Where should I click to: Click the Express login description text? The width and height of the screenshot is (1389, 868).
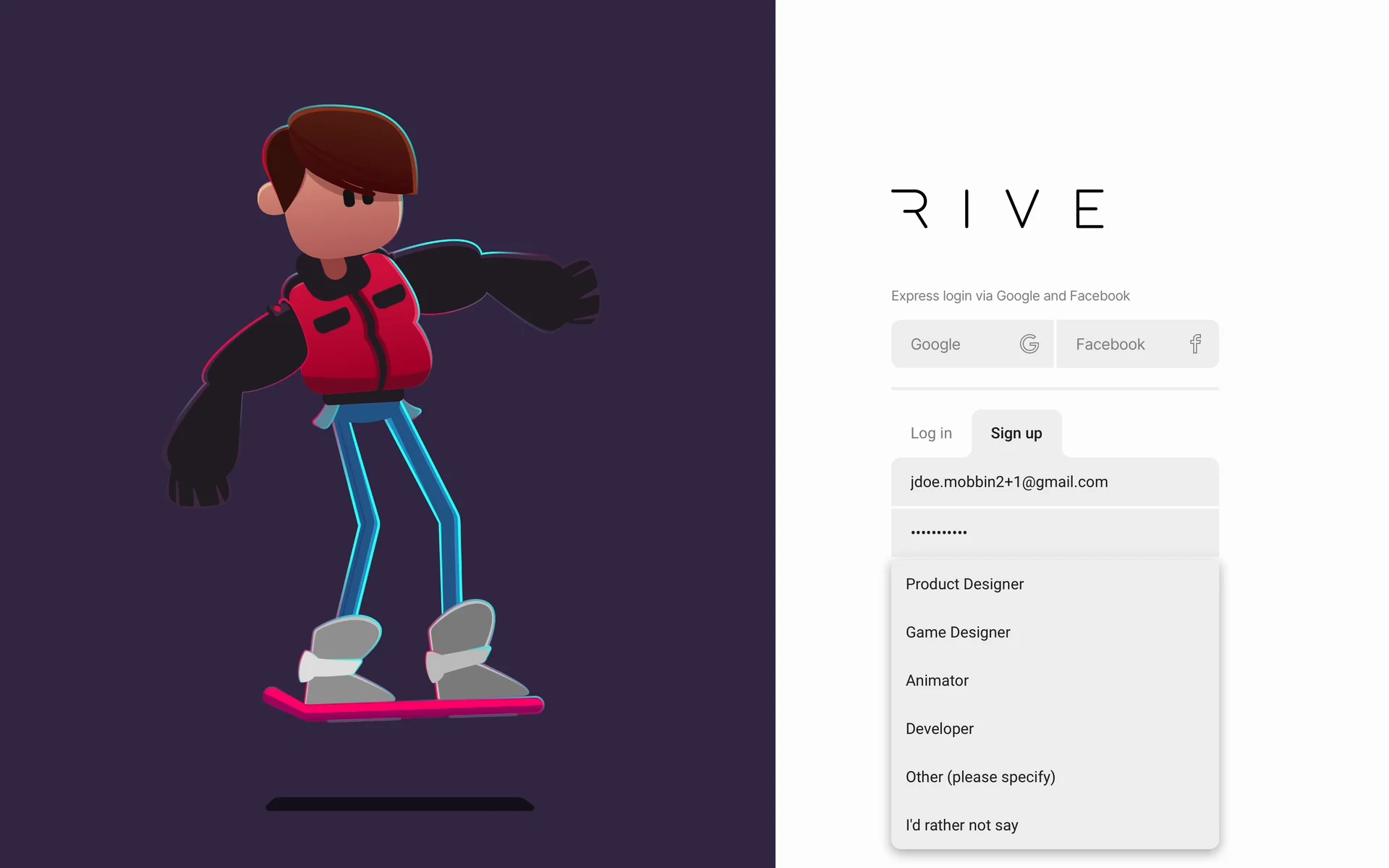pyautogui.click(x=1010, y=296)
